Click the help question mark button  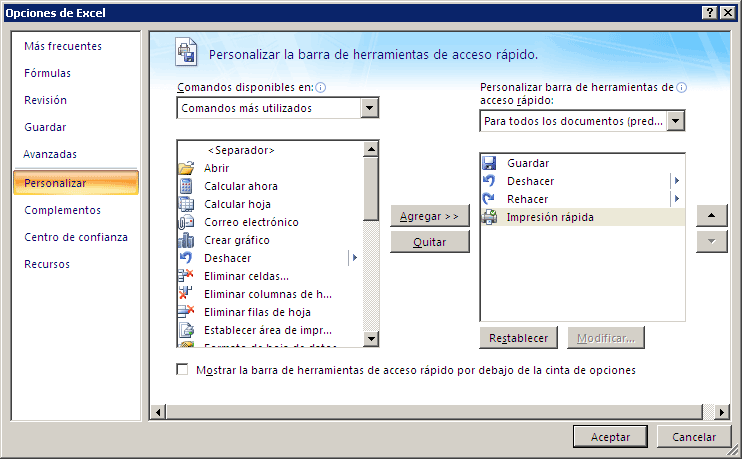[x=710, y=13]
